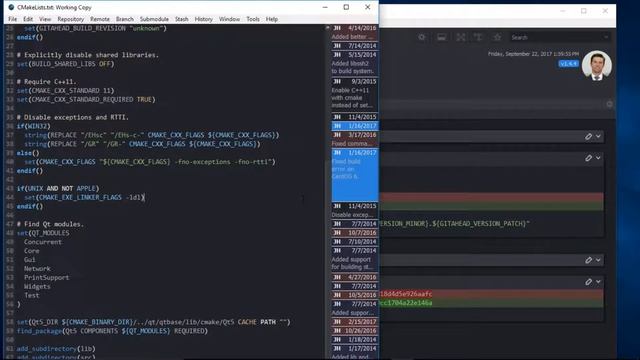Click the v1.4.4 tag badge
The height and width of the screenshot is (360, 640).
coord(569,64)
